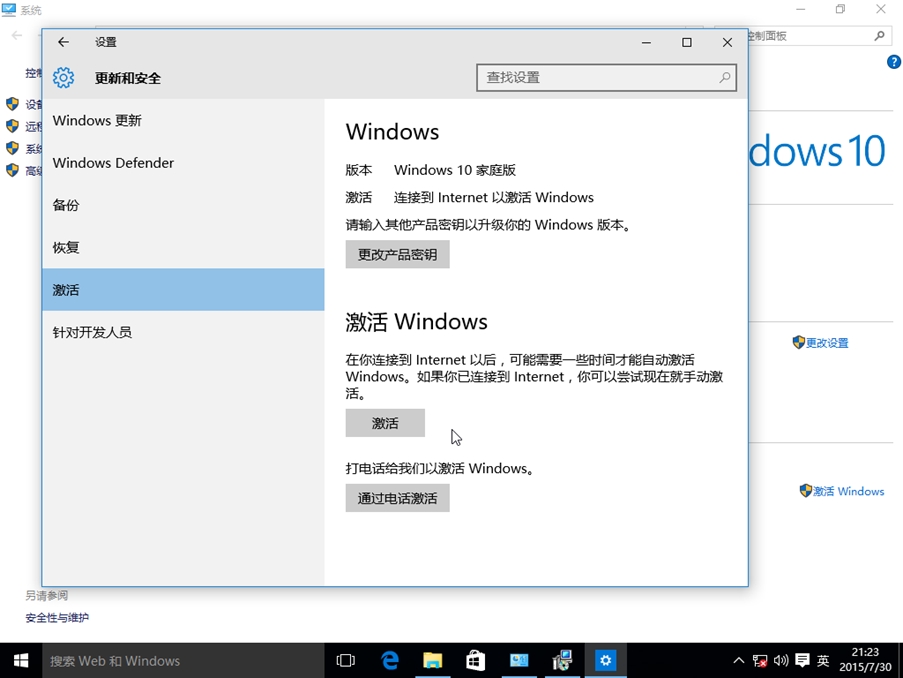Image resolution: width=903 pixels, height=678 pixels.
Task: Click the Settings gear taskbar icon
Action: coord(606,661)
